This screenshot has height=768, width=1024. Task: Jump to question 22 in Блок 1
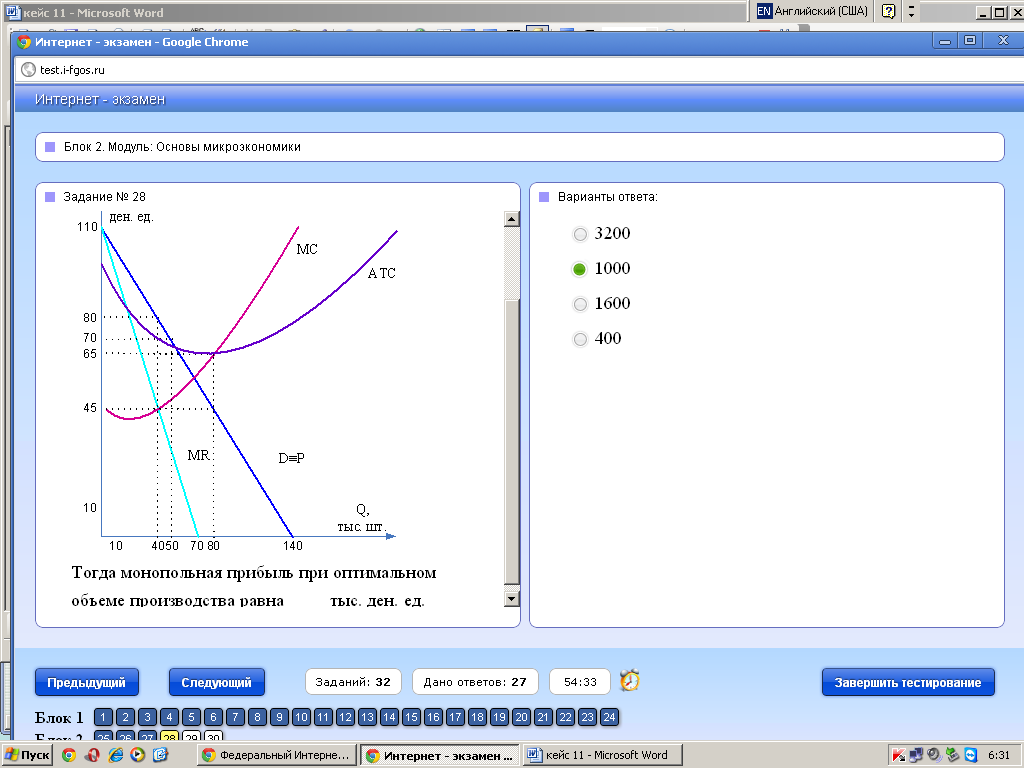565,717
